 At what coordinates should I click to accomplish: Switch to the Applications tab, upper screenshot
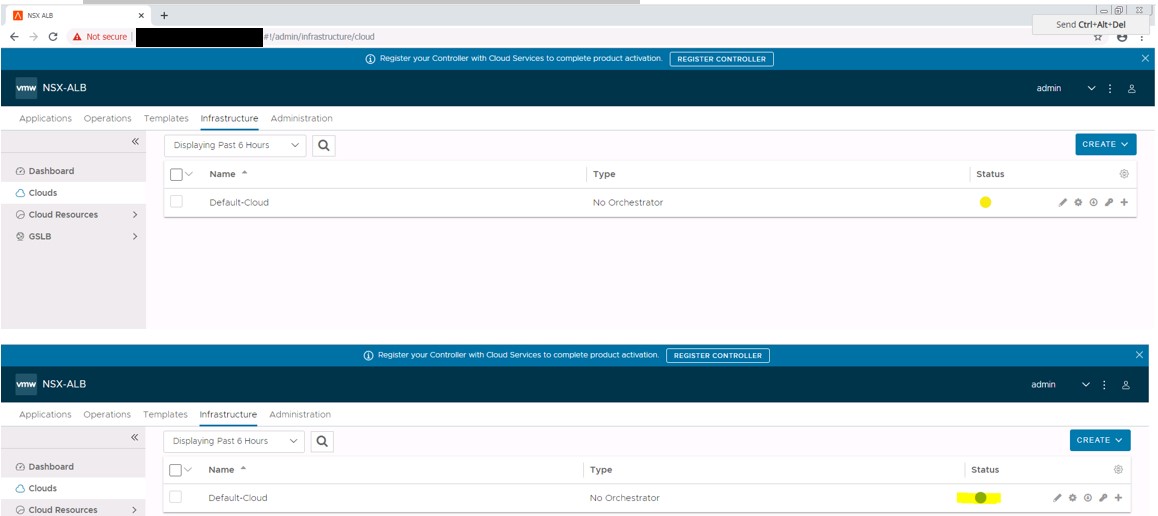pyautogui.click(x=46, y=118)
